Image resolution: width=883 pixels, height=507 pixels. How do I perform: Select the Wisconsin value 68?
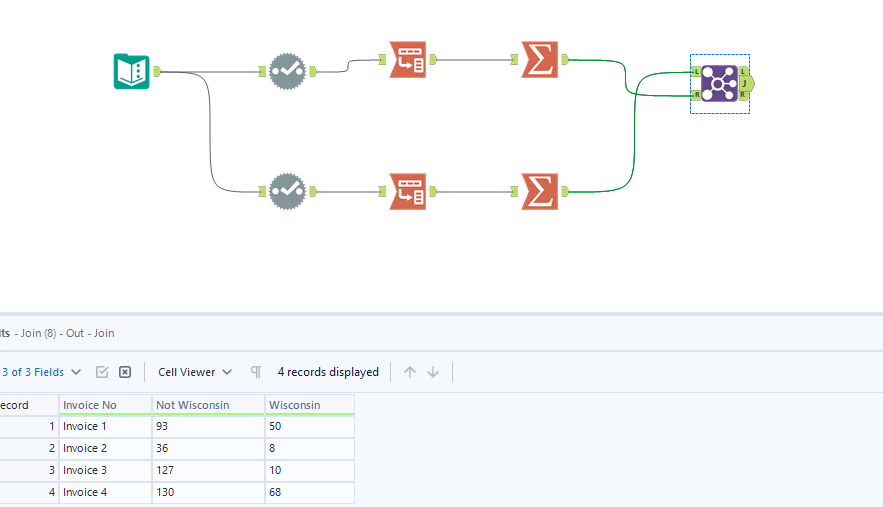pyautogui.click(x=310, y=492)
